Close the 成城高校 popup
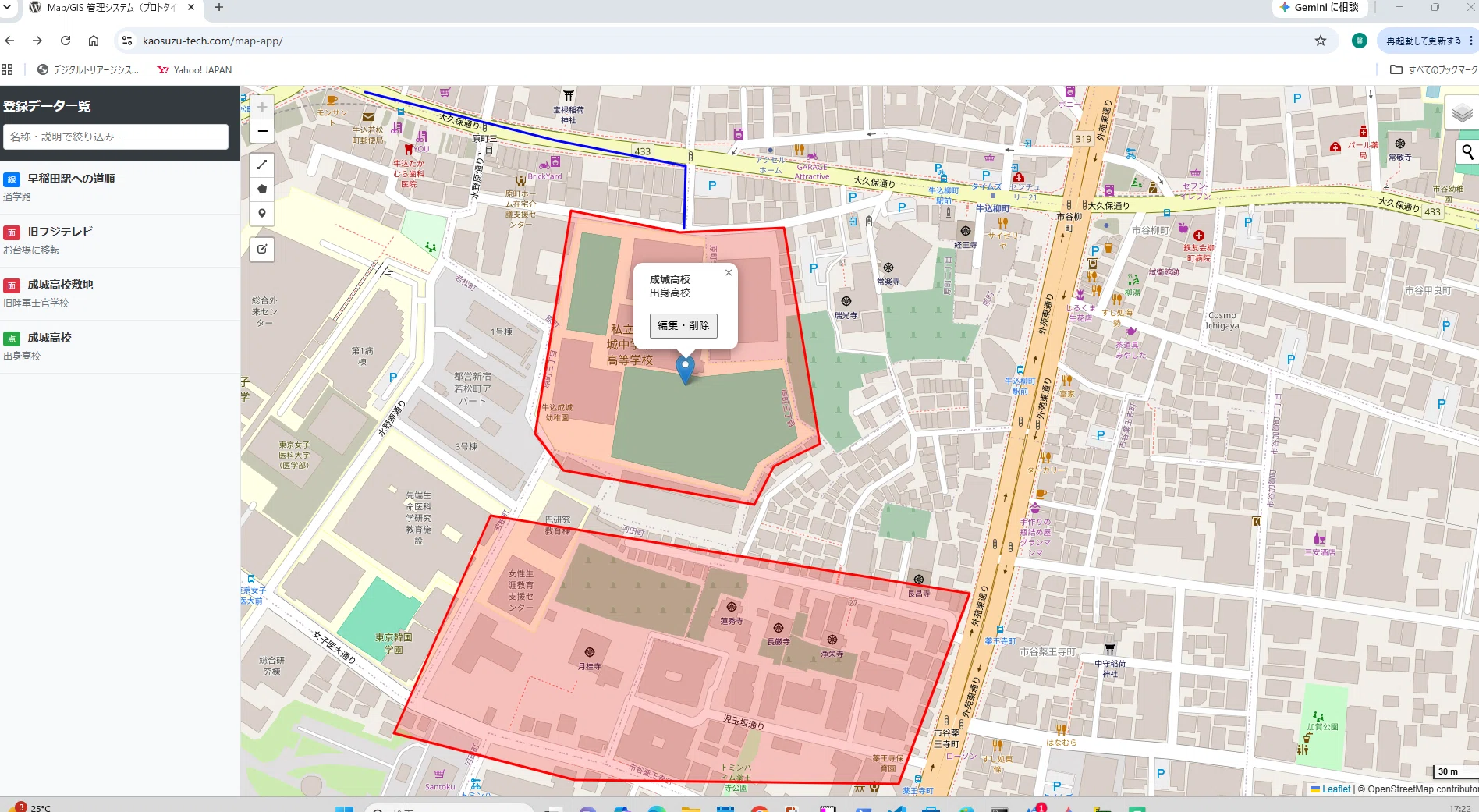Viewport: 1479px width, 812px height. coord(729,272)
